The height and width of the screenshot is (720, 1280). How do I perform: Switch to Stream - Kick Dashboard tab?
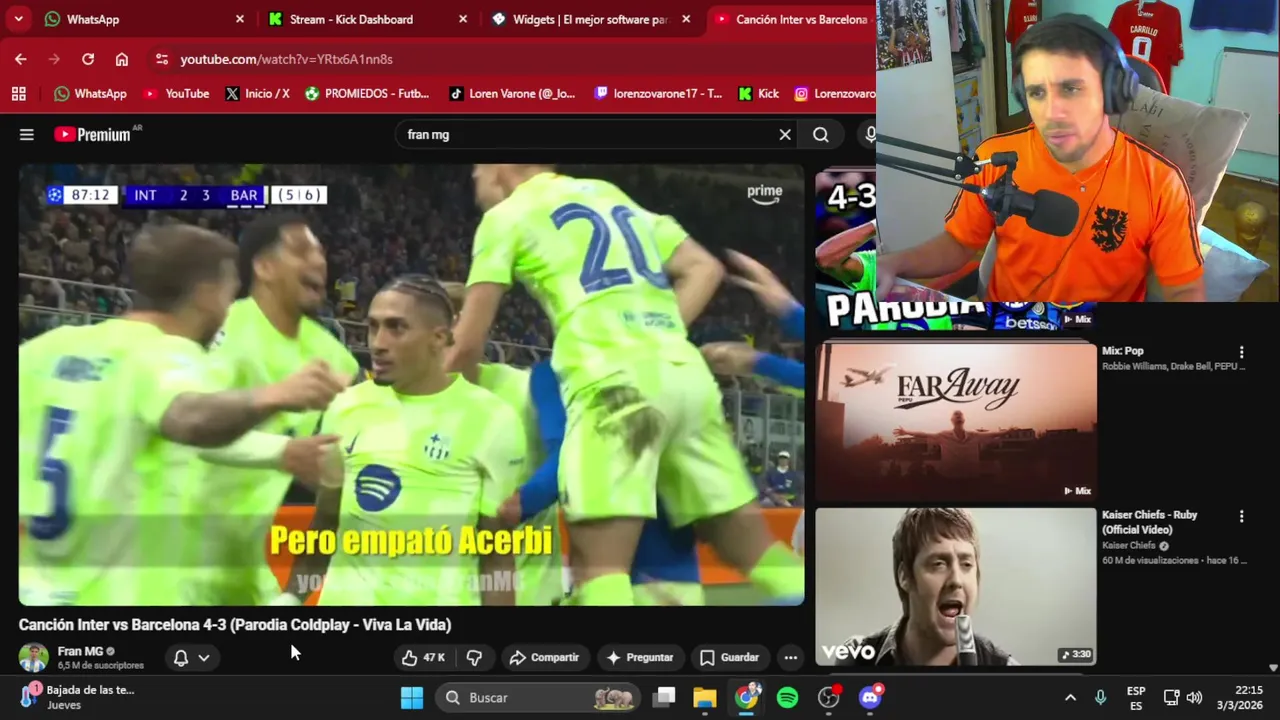tap(368, 19)
